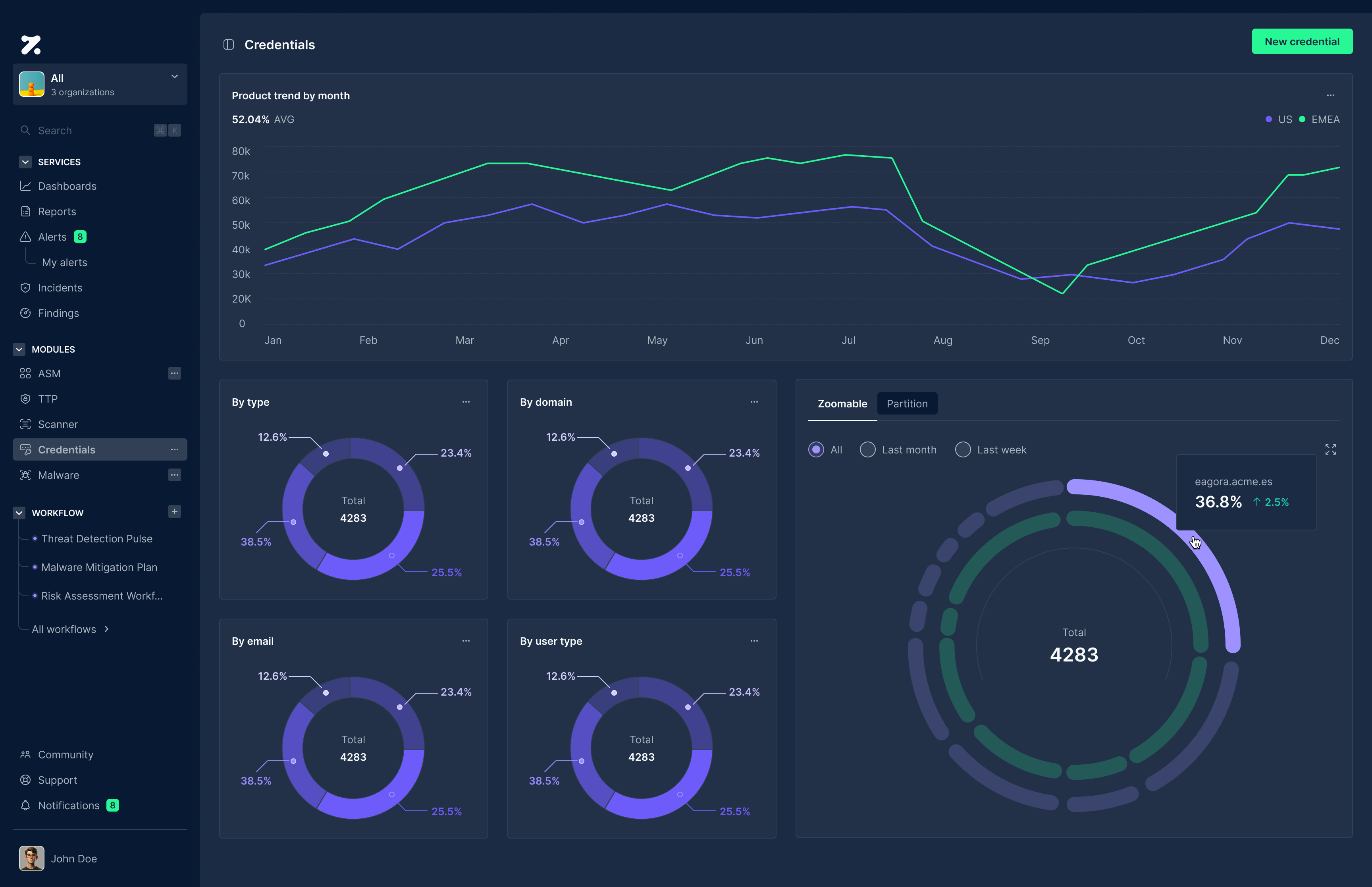The image size is (1372, 887).
Task: Open more options for Malware module
Action: click(174, 474)
